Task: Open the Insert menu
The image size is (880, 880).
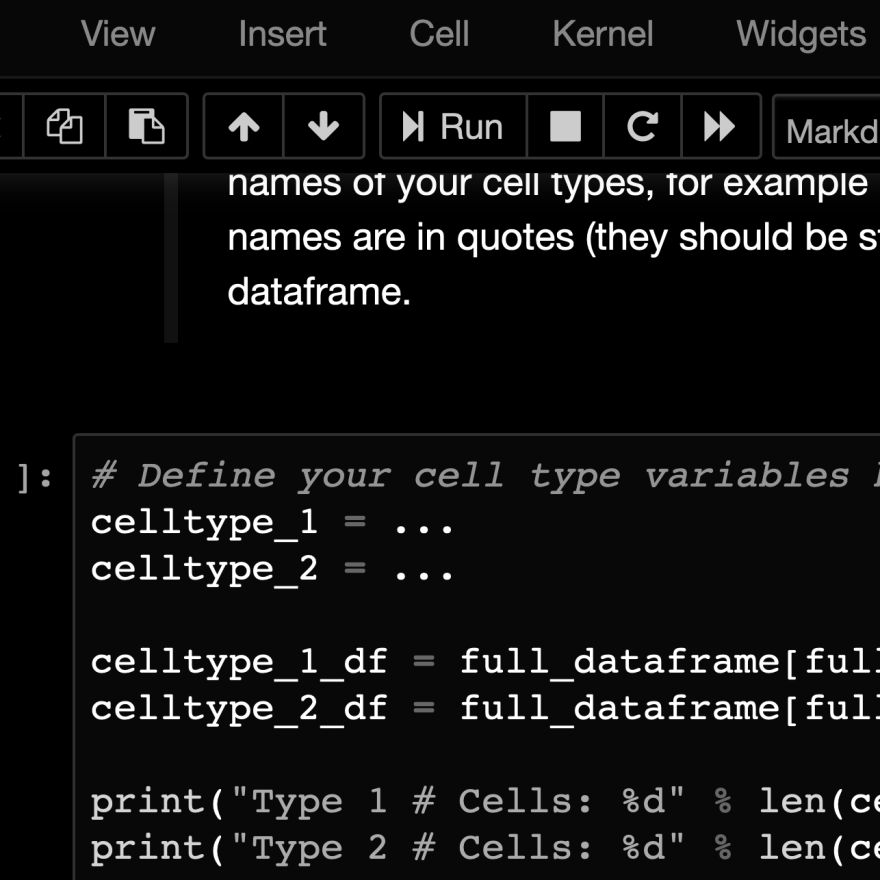Action: pos(282,34)
